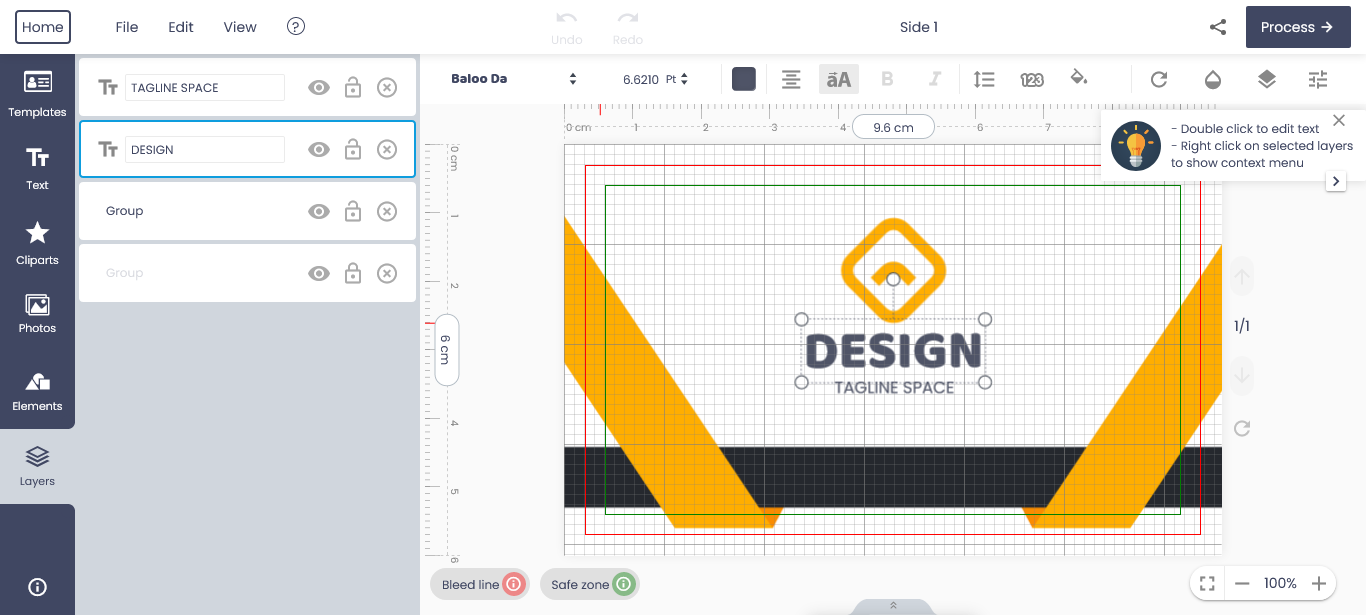
Task: Toggle the Bleed line indicator
Action: pyautogui.click(x=479, y=585)
